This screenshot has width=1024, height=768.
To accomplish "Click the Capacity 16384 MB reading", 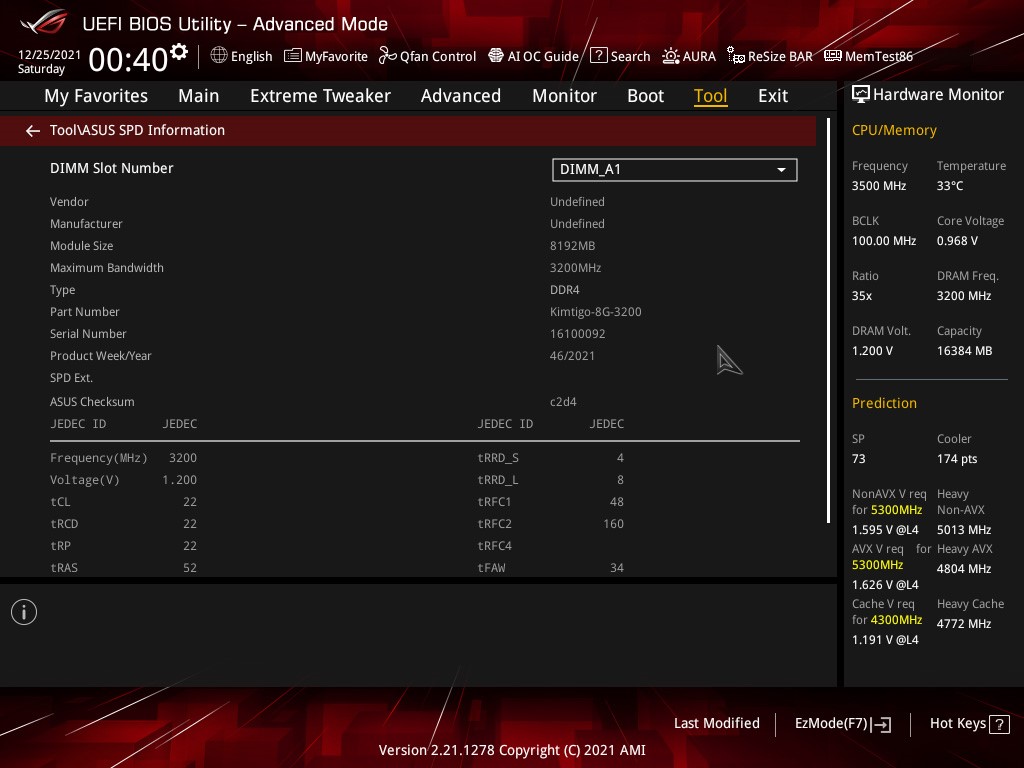I will (x=965, y=341).
